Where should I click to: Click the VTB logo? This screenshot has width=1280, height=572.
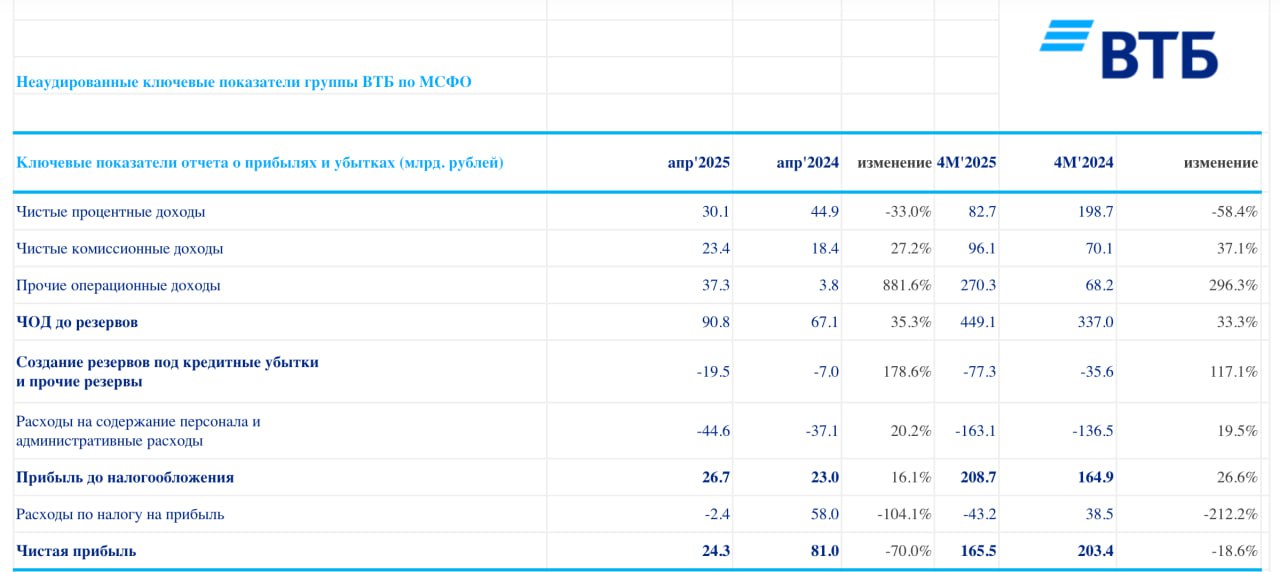1129,49
